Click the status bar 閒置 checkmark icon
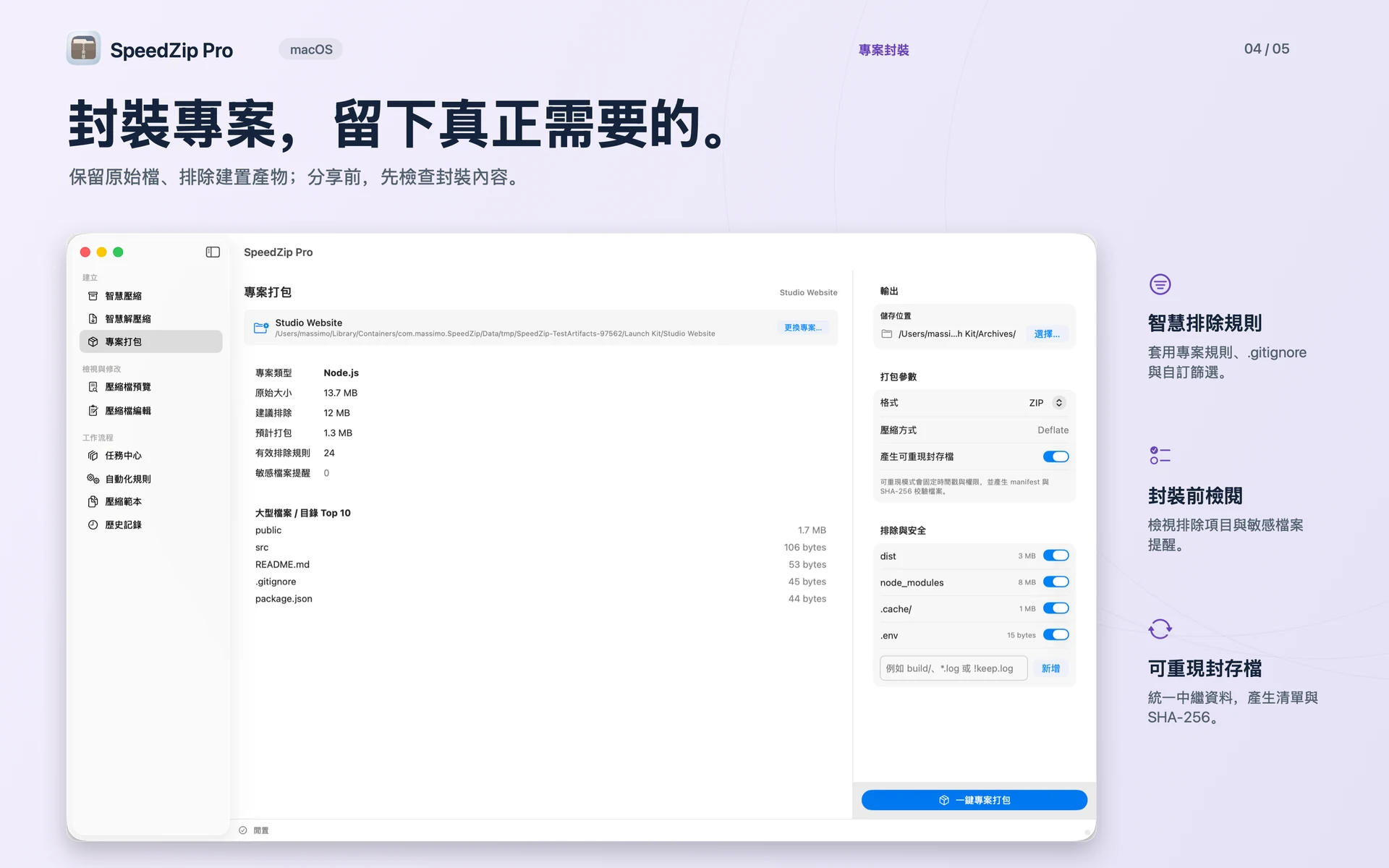 coord(243,830)
